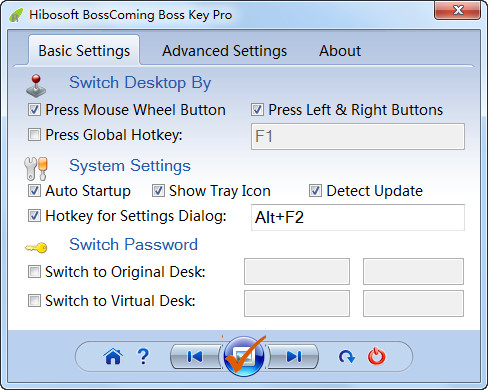Go to previous page with skip-back button
Viewport: 488px width, 390px height.
point(195,357)
